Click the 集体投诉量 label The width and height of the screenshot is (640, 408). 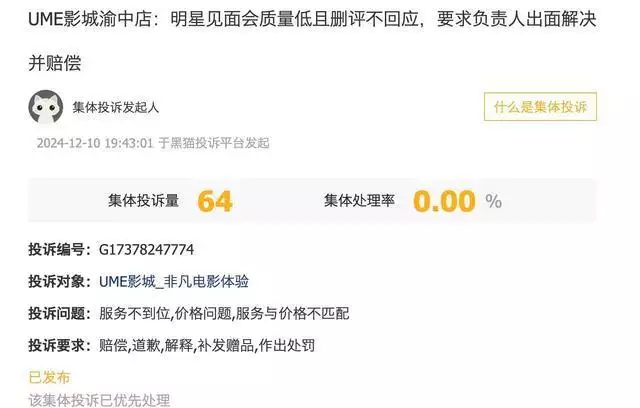pyautogui.click(x=144, y=201)
